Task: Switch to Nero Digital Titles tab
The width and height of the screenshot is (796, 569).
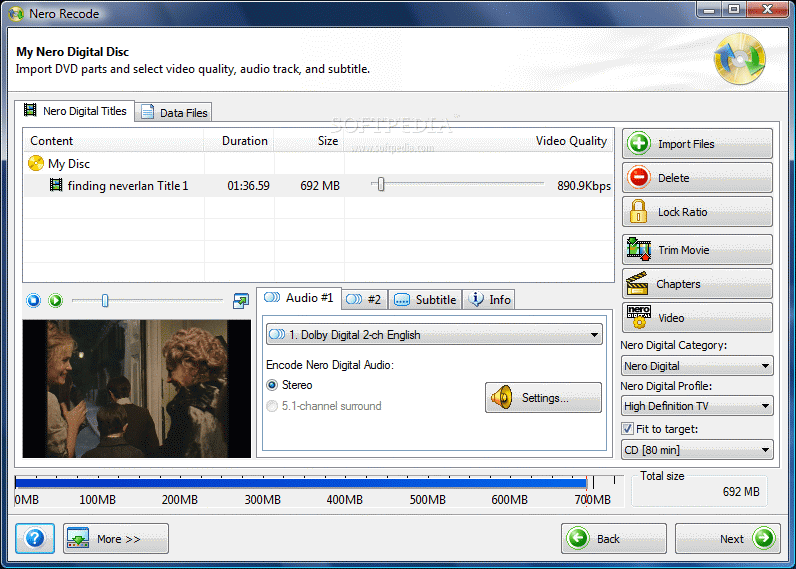Action: [x=75, y=111]
